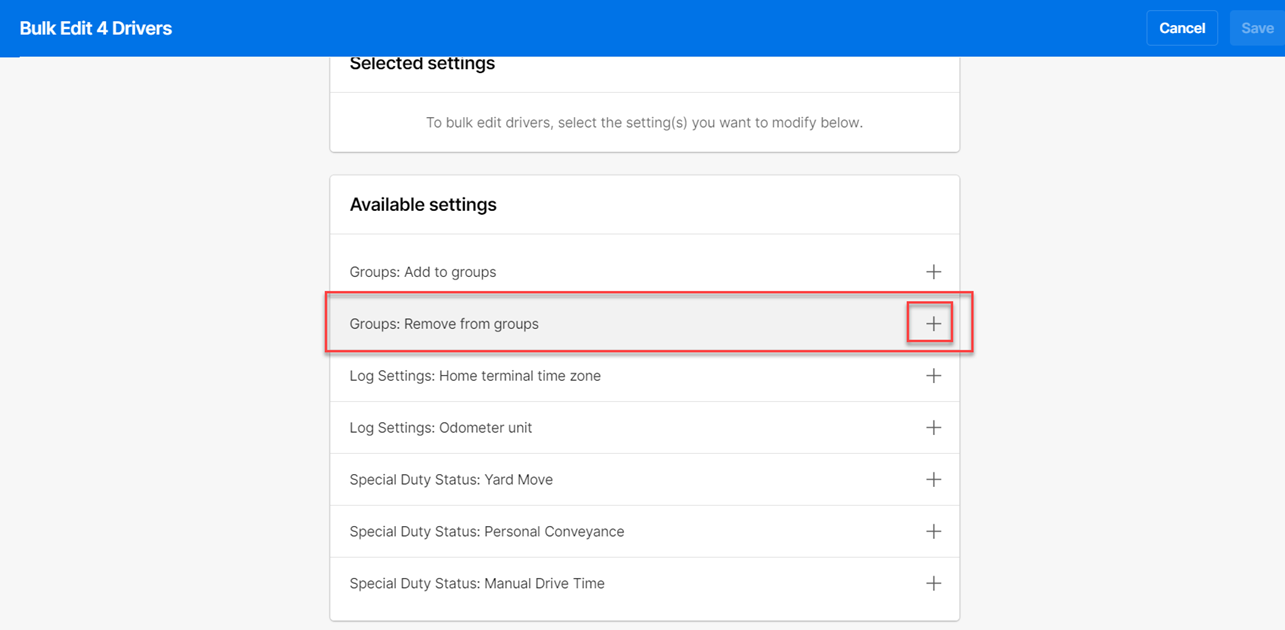Add Manual Drive Time using plus icon

click(933, 584)
